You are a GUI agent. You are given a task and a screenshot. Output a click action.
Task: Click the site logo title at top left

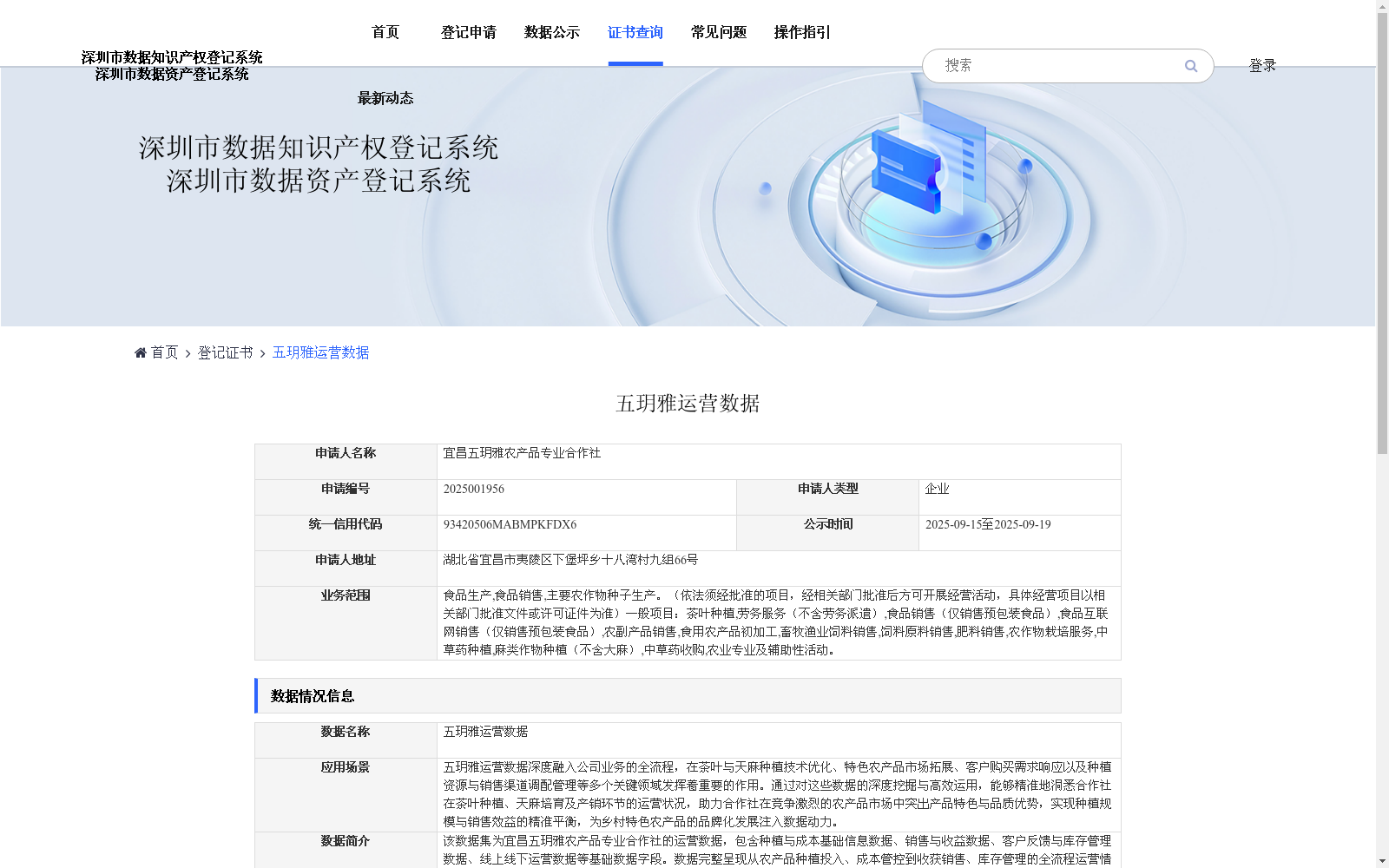click(x=172, y=66)
